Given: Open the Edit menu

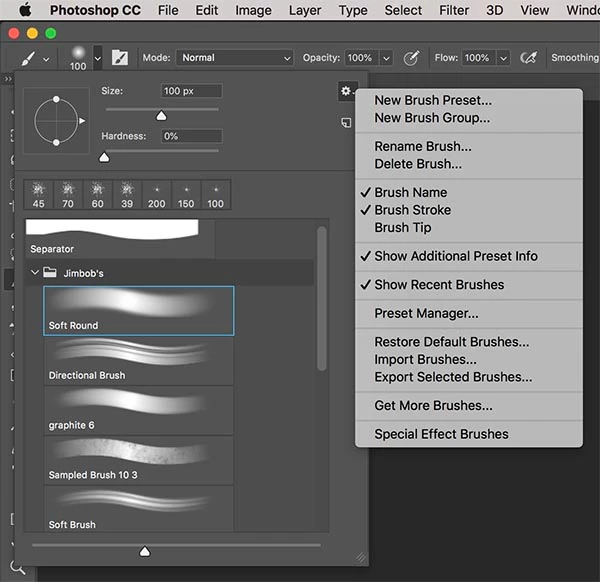Looking at the screenshot, I should pos(207,10).
